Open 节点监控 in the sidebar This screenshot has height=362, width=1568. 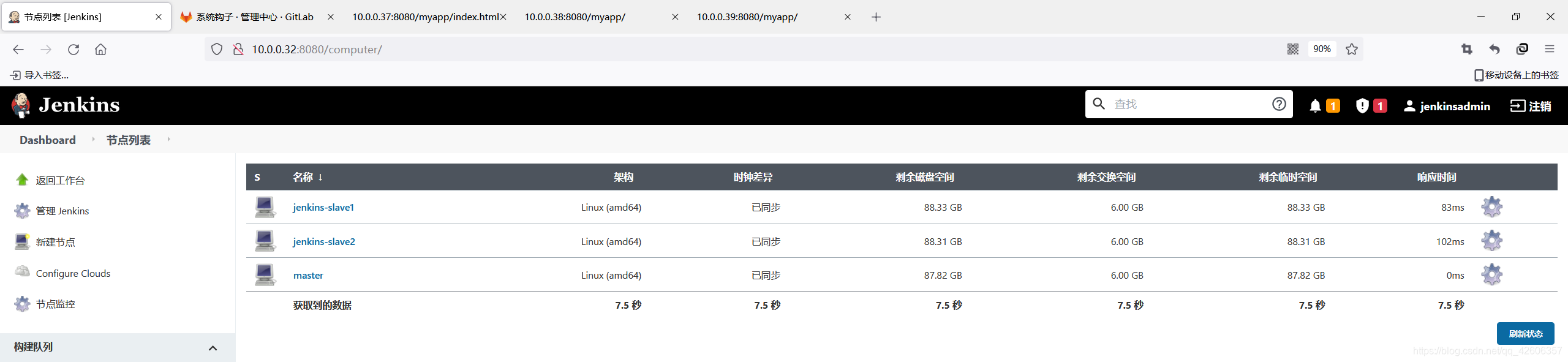55,304
